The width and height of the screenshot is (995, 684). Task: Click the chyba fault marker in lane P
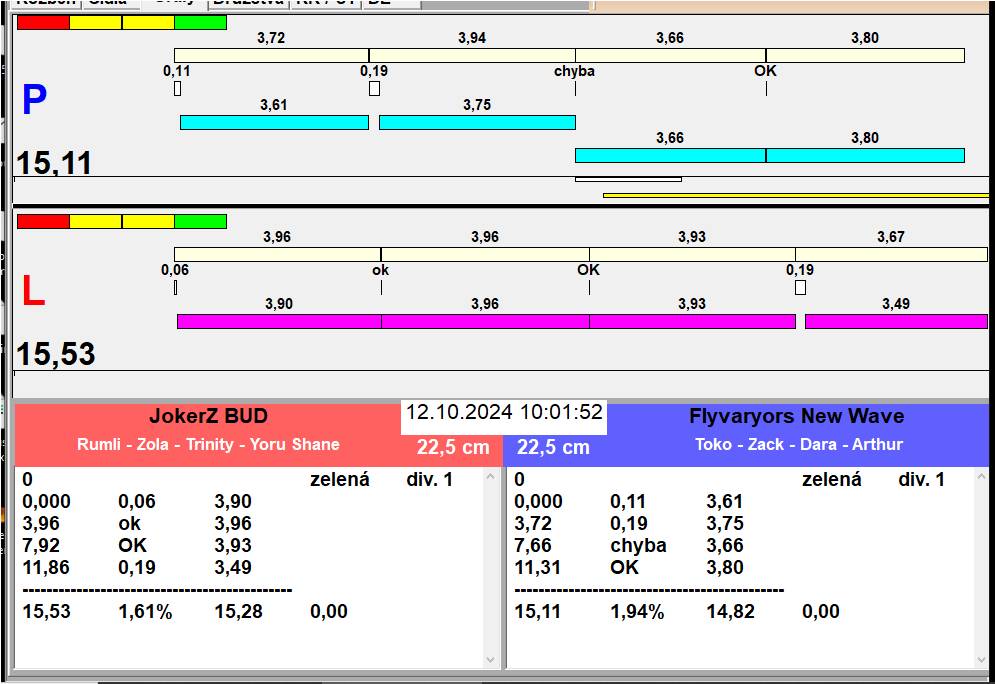click(x=574, y=71)
